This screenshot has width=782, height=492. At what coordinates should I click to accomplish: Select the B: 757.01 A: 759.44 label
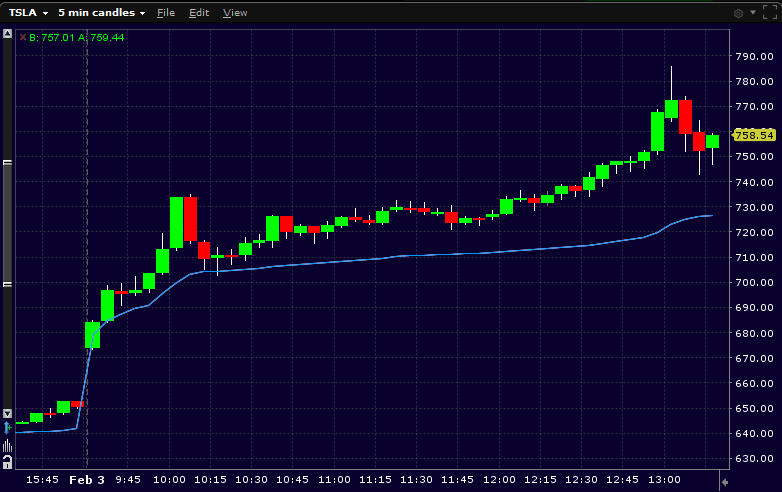click(x=76, y=37)
